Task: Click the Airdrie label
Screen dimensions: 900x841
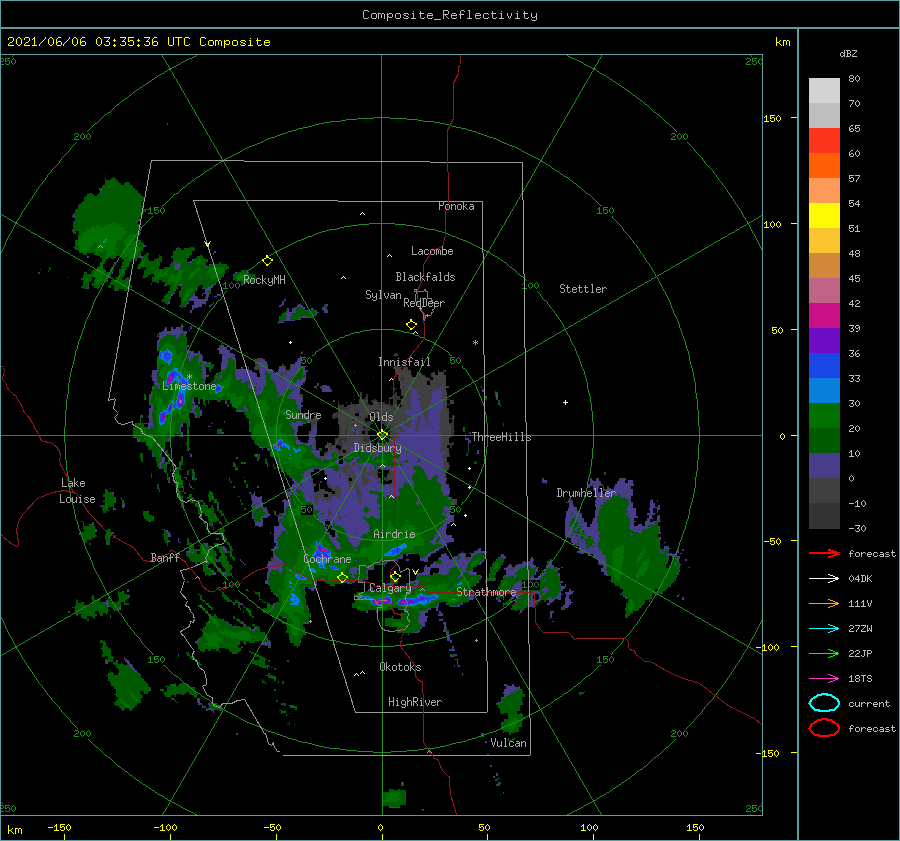Action: (x=394, y=534)
